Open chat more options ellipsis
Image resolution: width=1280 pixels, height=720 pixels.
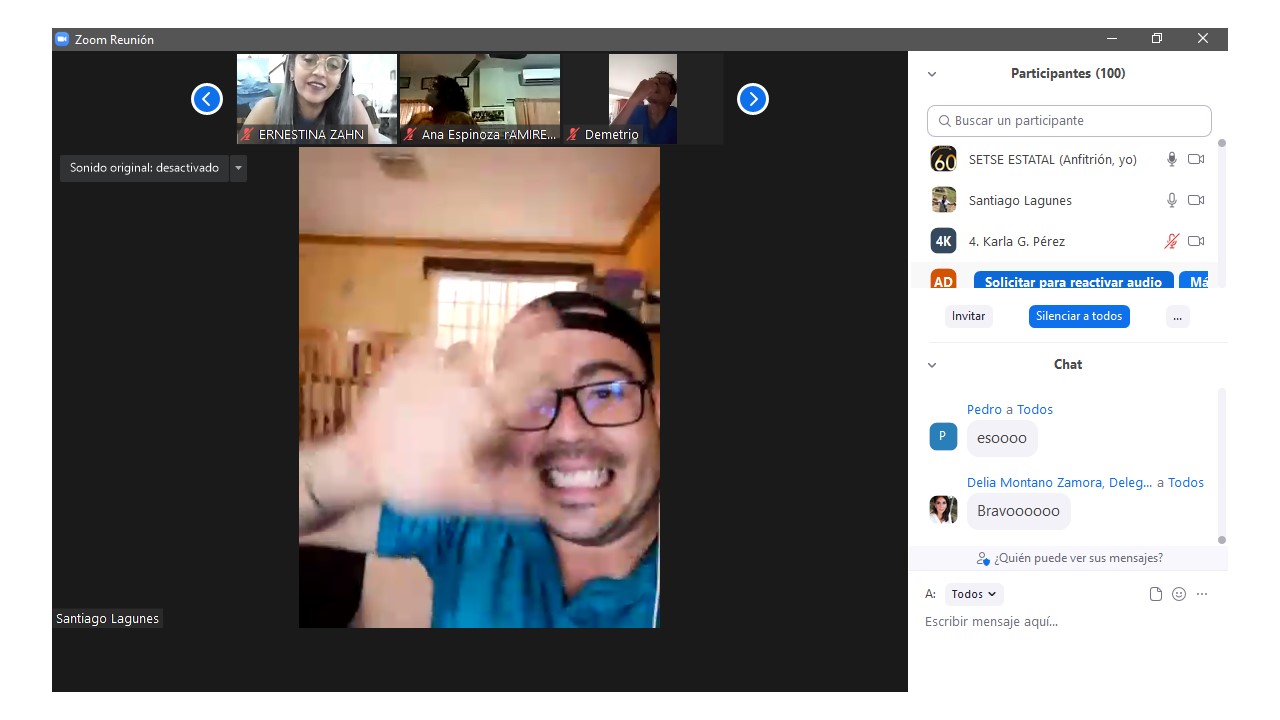click(x=1202, y=594)
